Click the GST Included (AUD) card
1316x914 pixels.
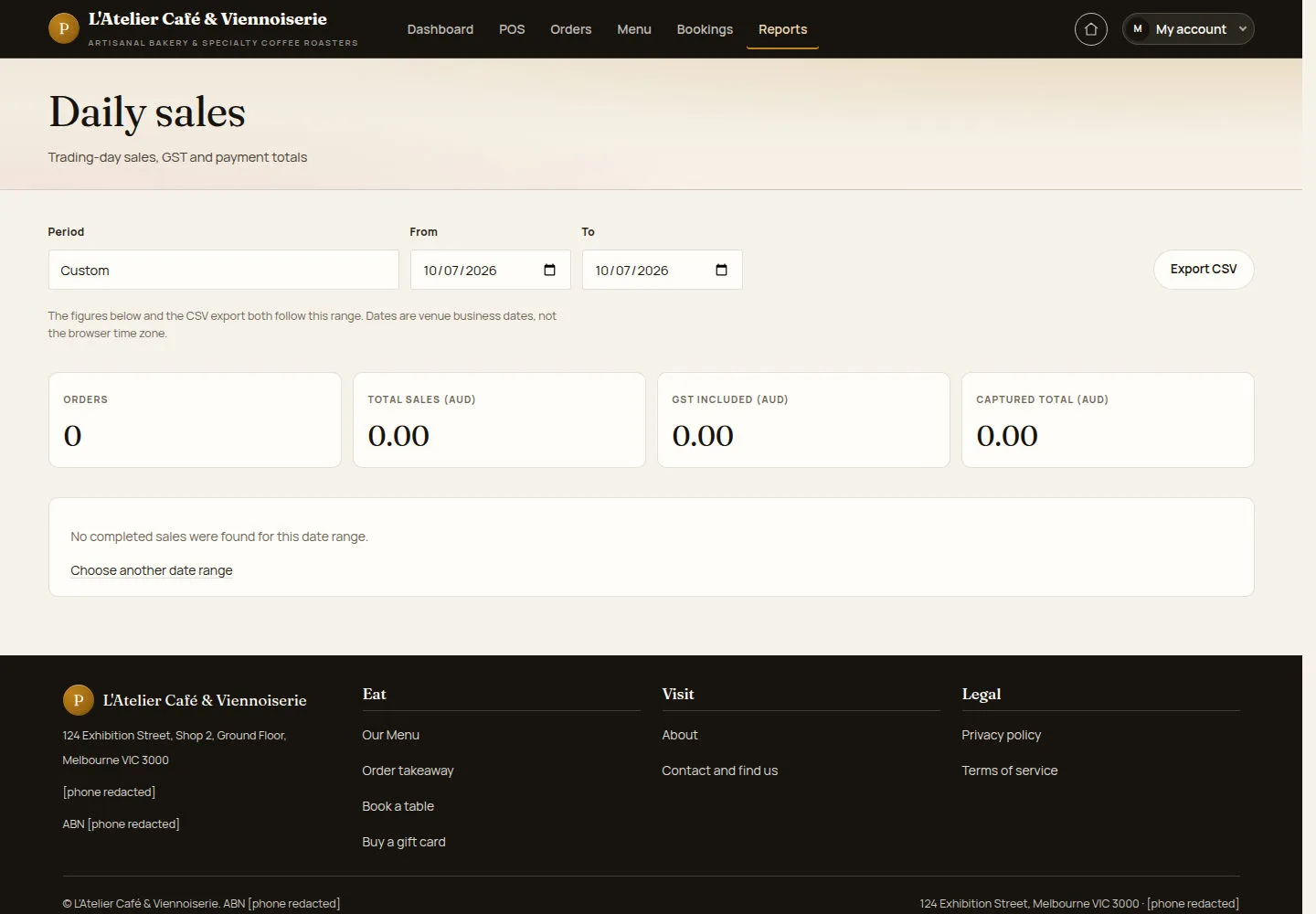pyautogui.click(x=803, y=420)
